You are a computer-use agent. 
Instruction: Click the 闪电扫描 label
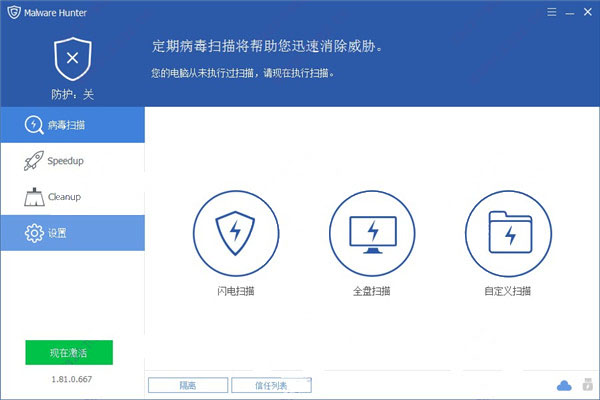pos(236,291)
